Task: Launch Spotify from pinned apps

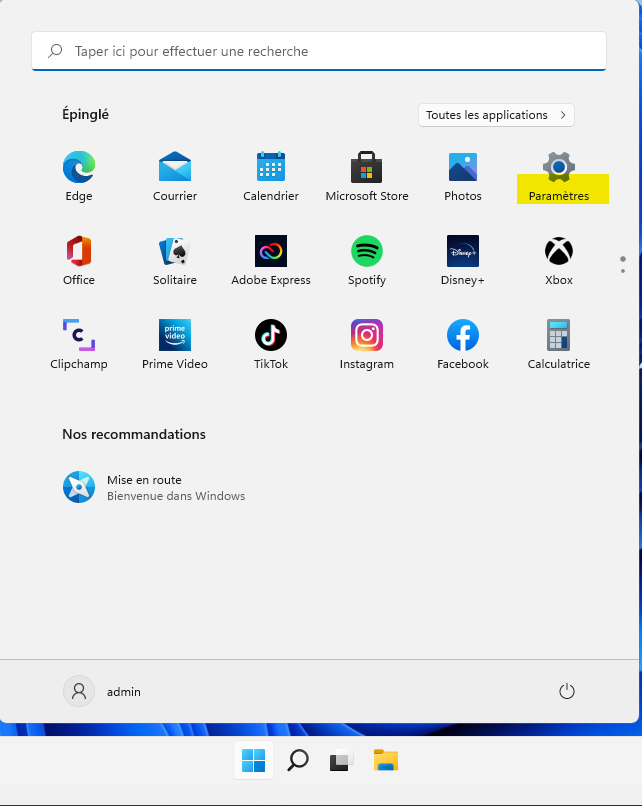Action: pos(367,260)
